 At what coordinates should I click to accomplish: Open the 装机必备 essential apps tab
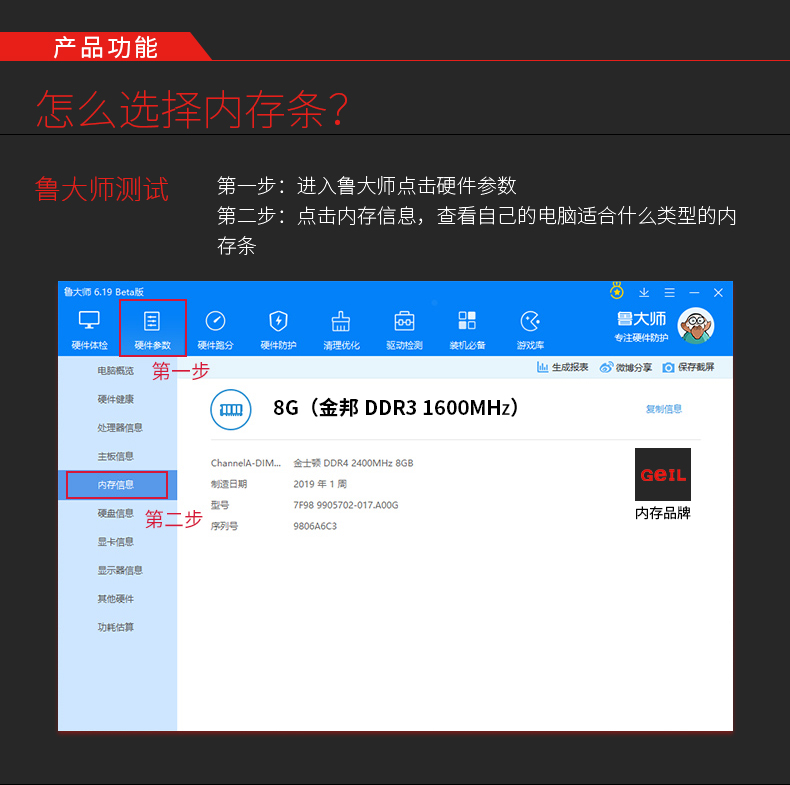pyautogui.click(x=467, y=330)
